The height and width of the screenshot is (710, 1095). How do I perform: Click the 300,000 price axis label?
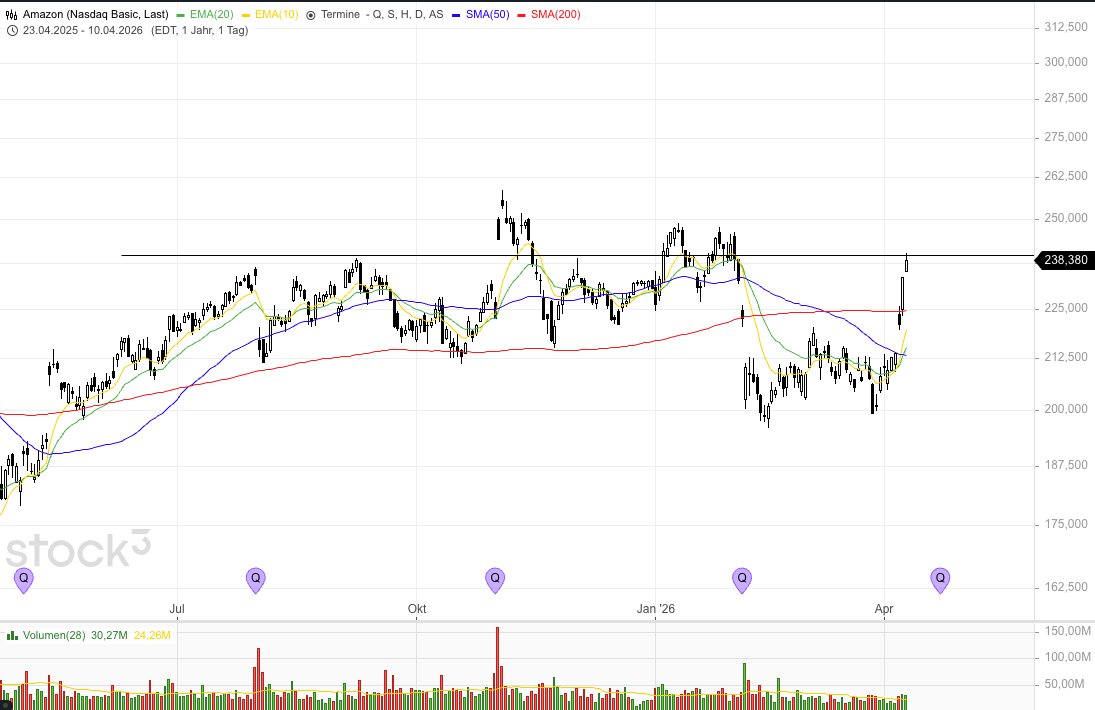coord(1066,62)
